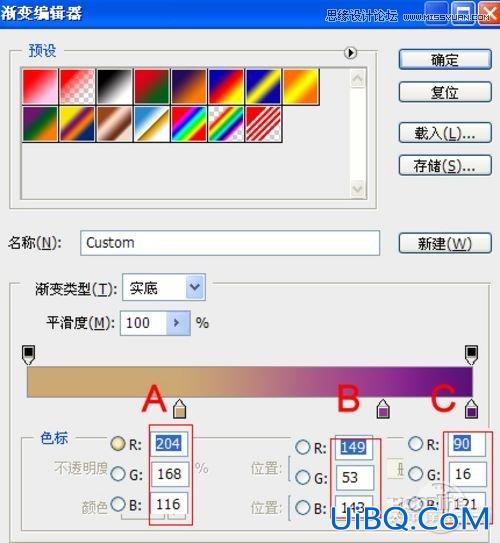Click the 平滑度 smoothness value field
This screenshot has height=543, width=500.
(x=143, y=323)
